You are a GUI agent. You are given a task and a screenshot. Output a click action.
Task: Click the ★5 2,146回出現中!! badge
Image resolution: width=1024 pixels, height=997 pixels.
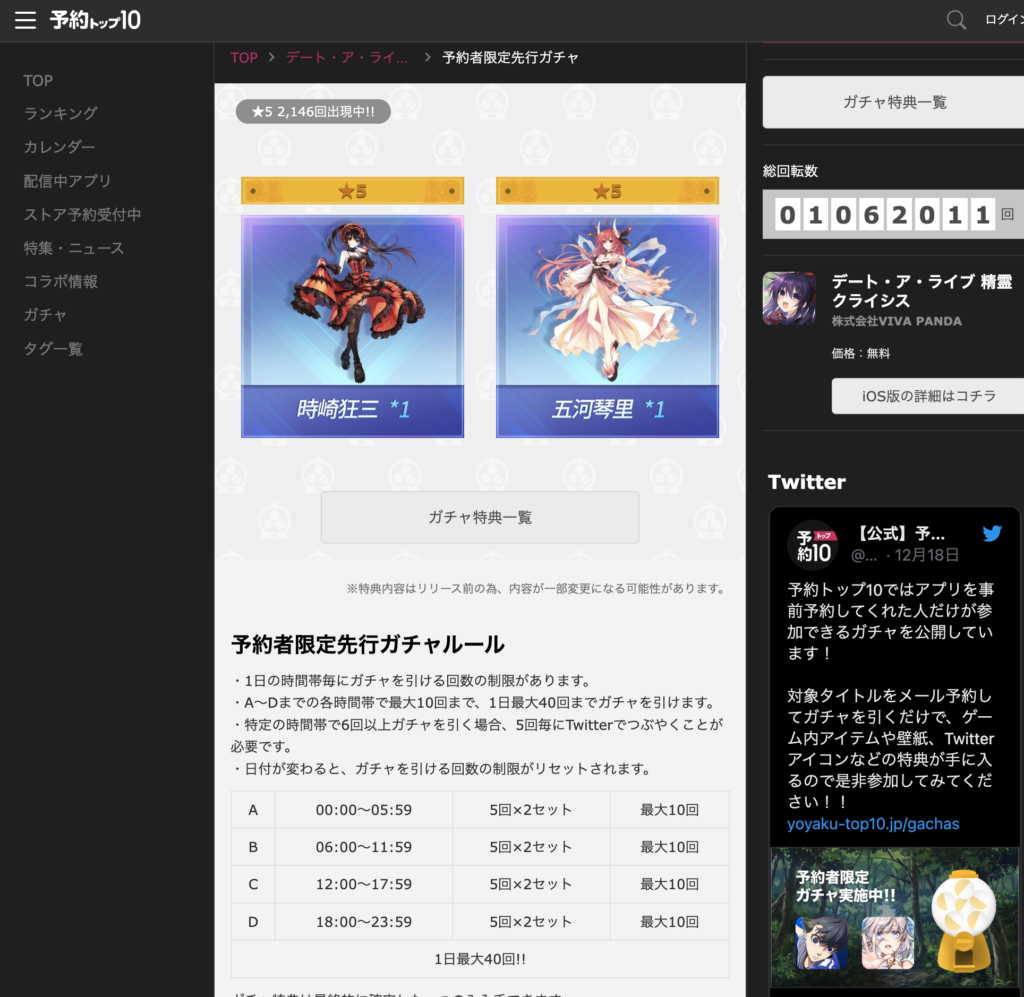click(313, 112)
